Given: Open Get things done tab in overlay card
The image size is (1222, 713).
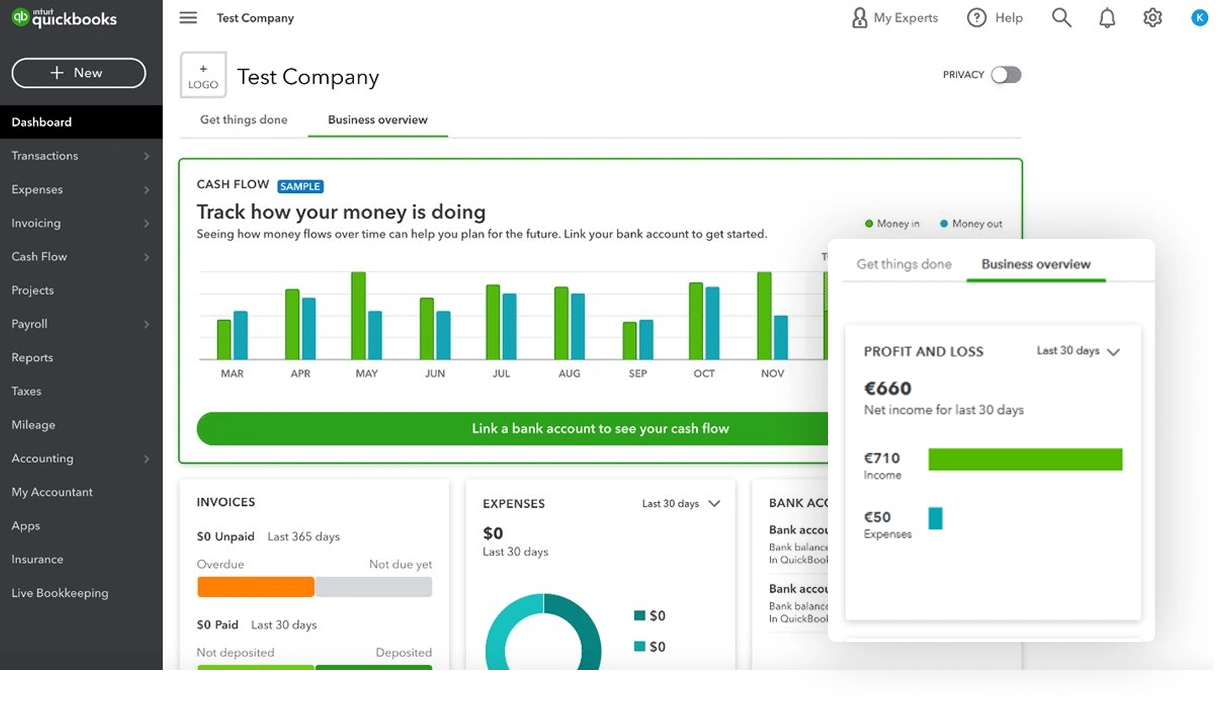Looking at the screenshot, I should coord(904,264).
